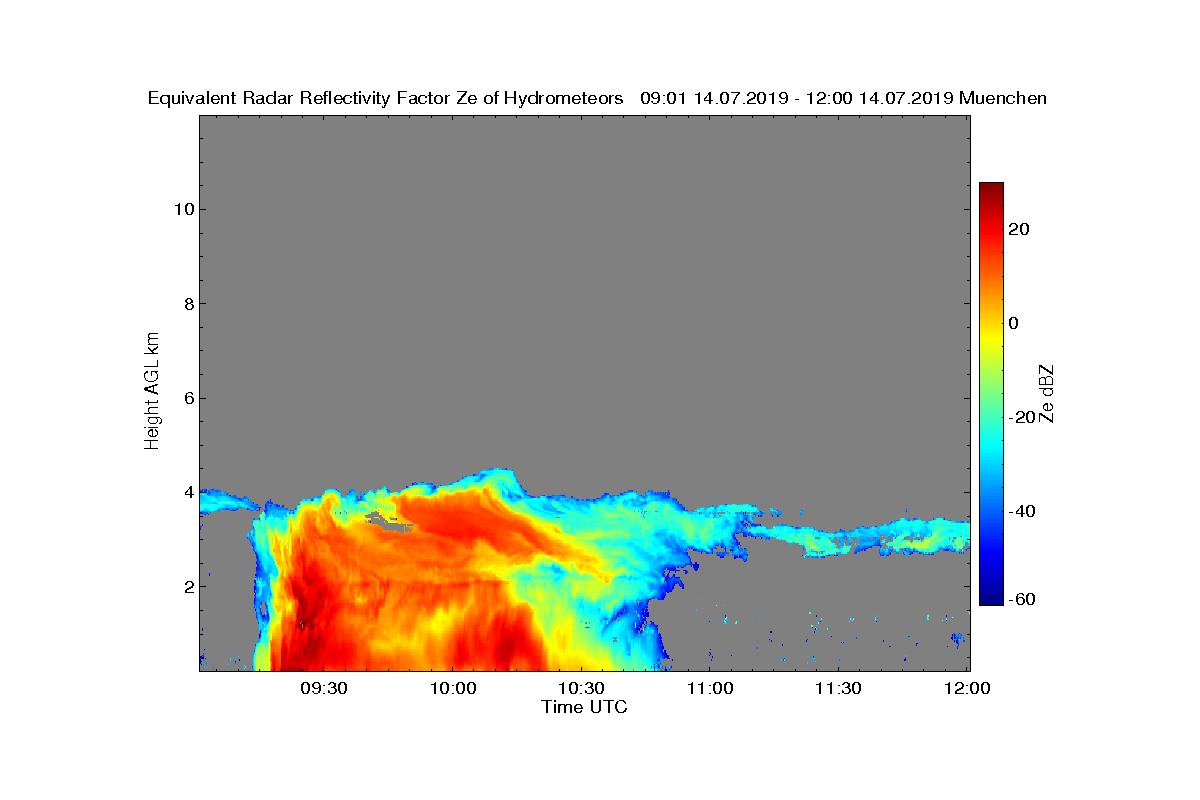Click the 12:00 time tick label

click(x=968, y=688)
